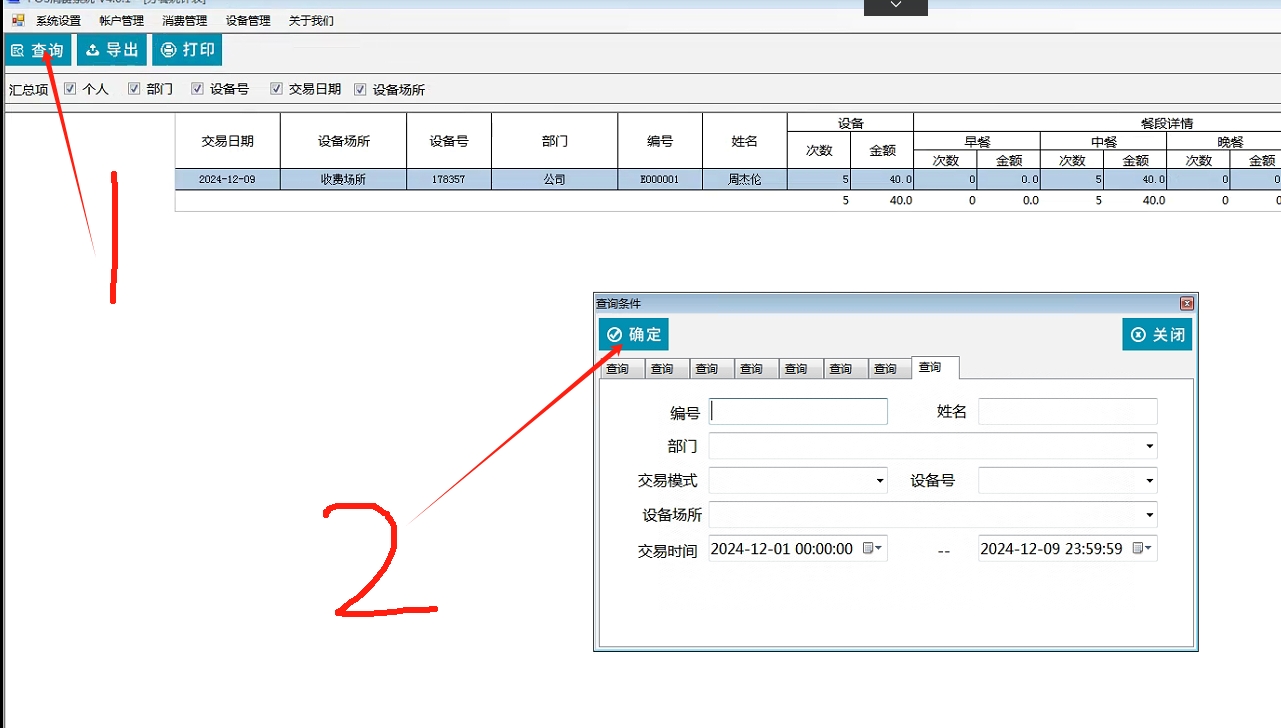Toggle the 个人 summary checkbox
Image resolution: width=1281 pixels, height=728 pixels.
click(x=70, y=89)
